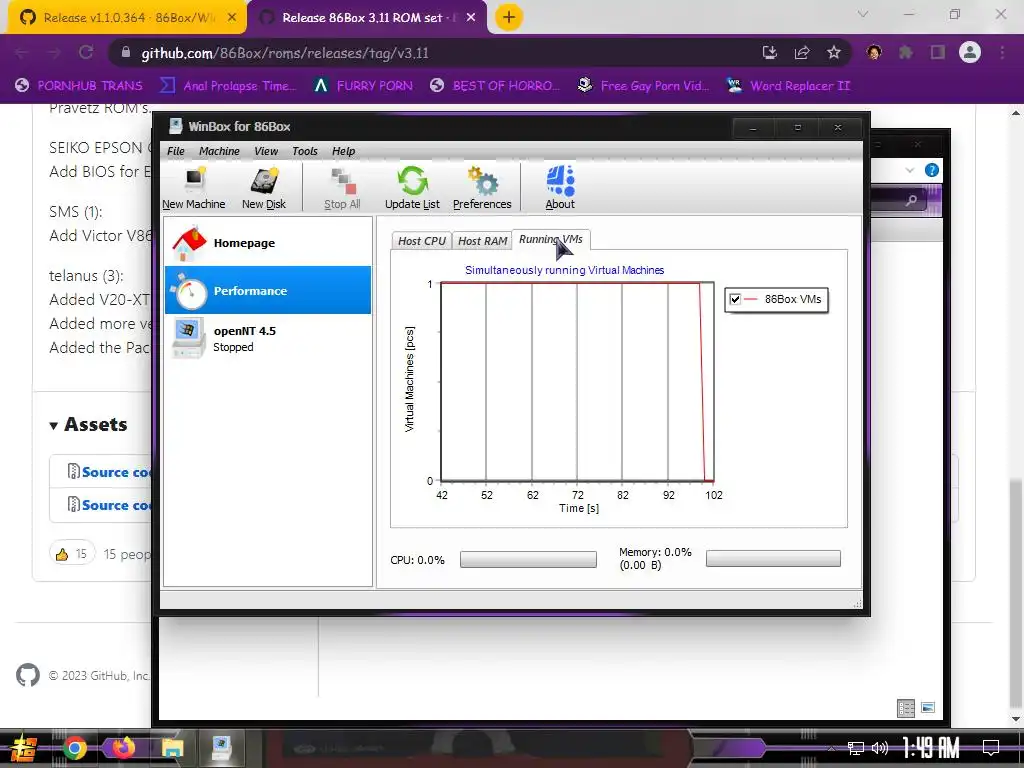1024x768 pixels.
Task: Toggle the 86Box VMs graph checkbox
Action: 735,299
